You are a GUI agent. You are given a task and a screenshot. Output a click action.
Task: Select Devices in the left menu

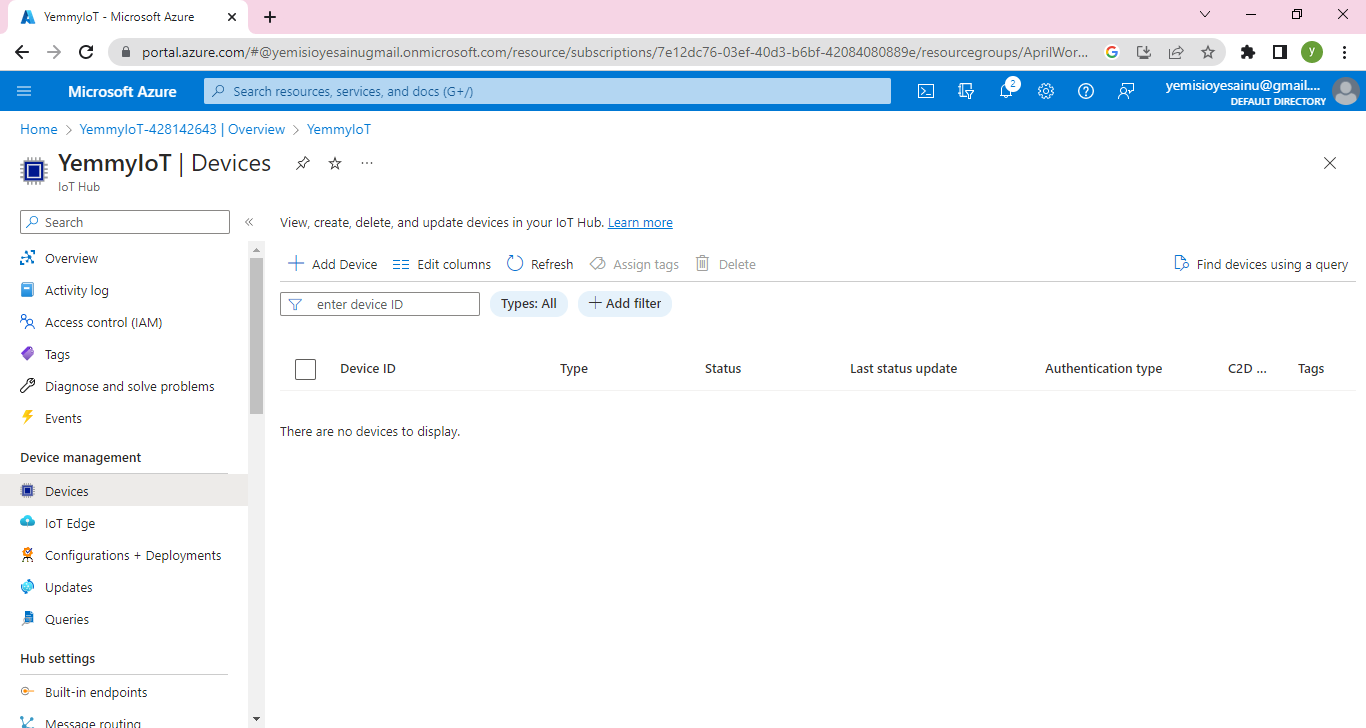[124, 491]
